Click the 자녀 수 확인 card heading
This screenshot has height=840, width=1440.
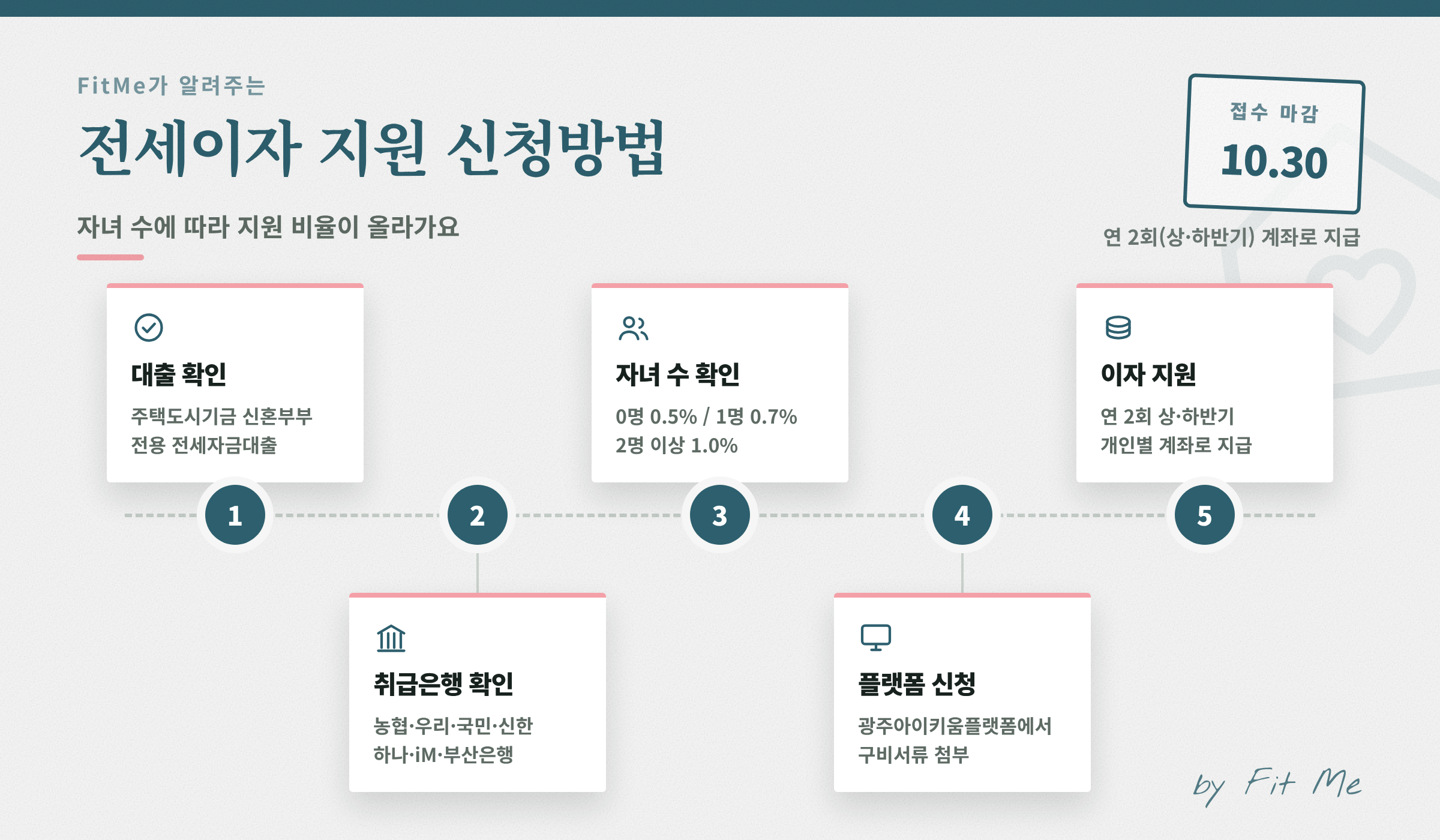678,374
